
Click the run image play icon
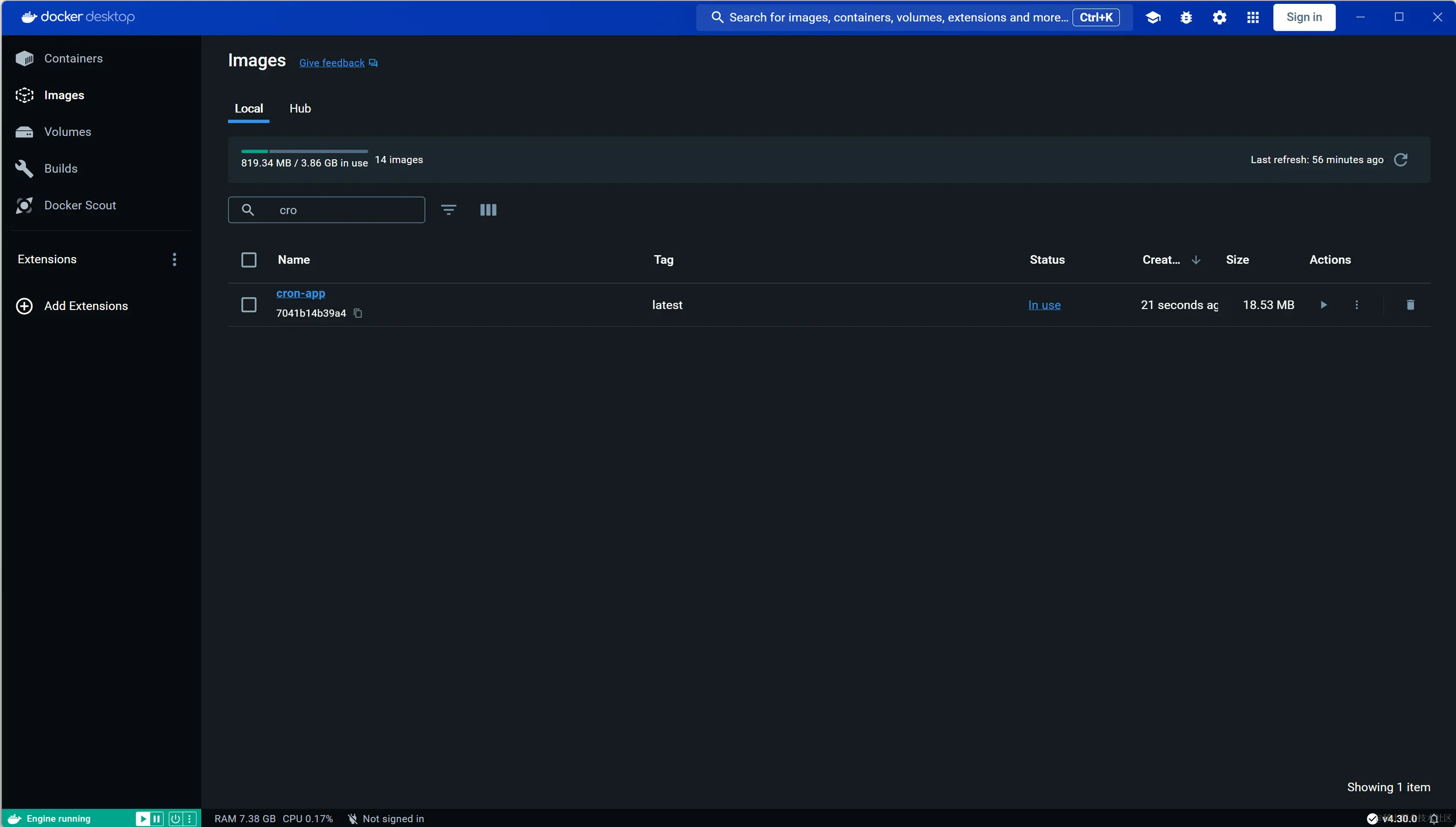(x=1324, y=305)
